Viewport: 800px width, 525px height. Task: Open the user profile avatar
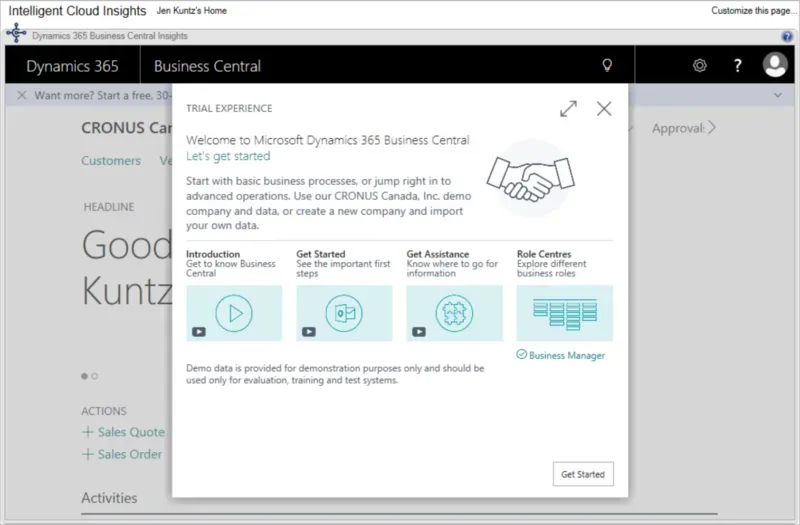774,65
